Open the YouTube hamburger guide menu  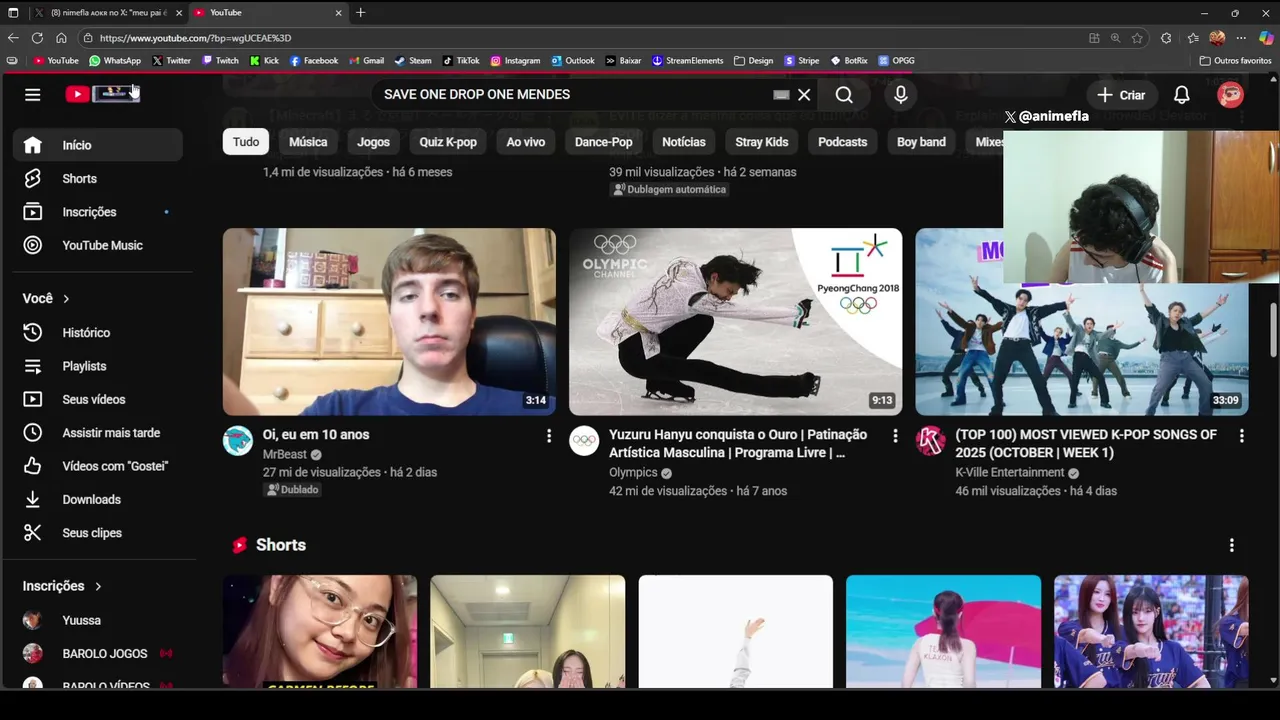[33, 94]
